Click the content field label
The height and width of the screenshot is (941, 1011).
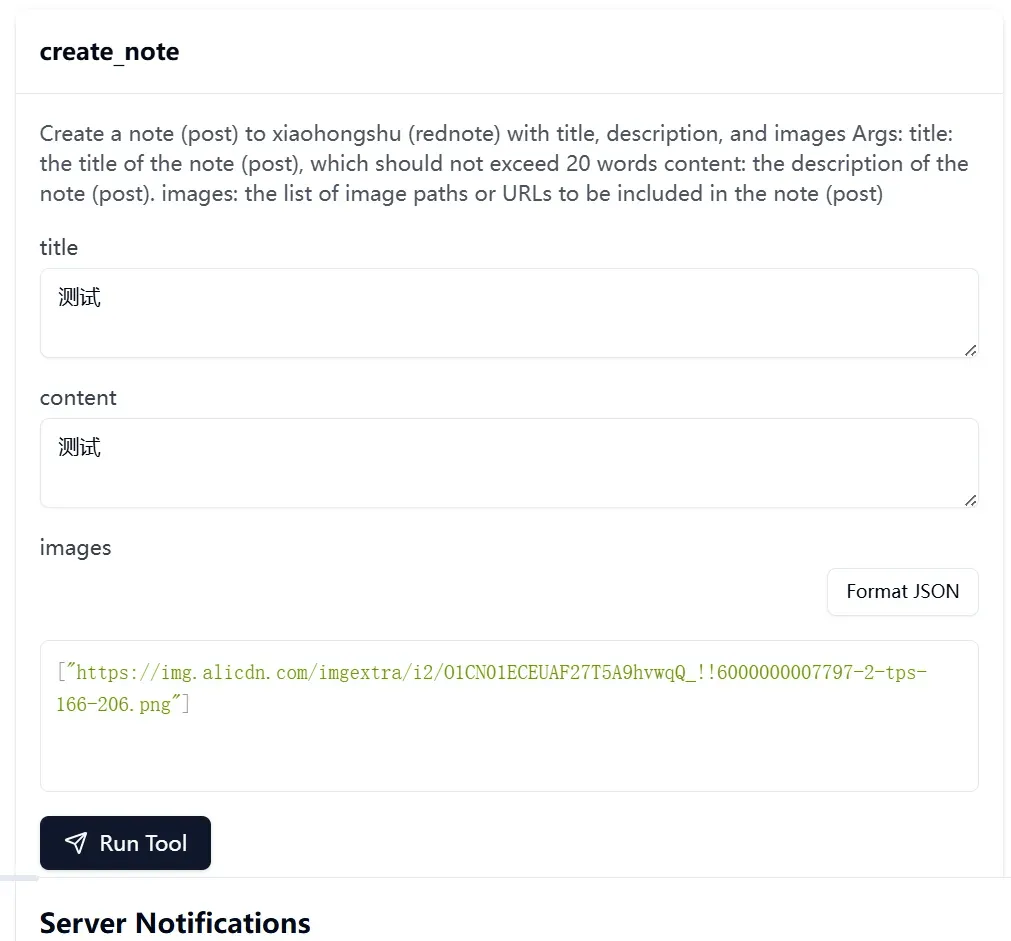coord(78,398)
